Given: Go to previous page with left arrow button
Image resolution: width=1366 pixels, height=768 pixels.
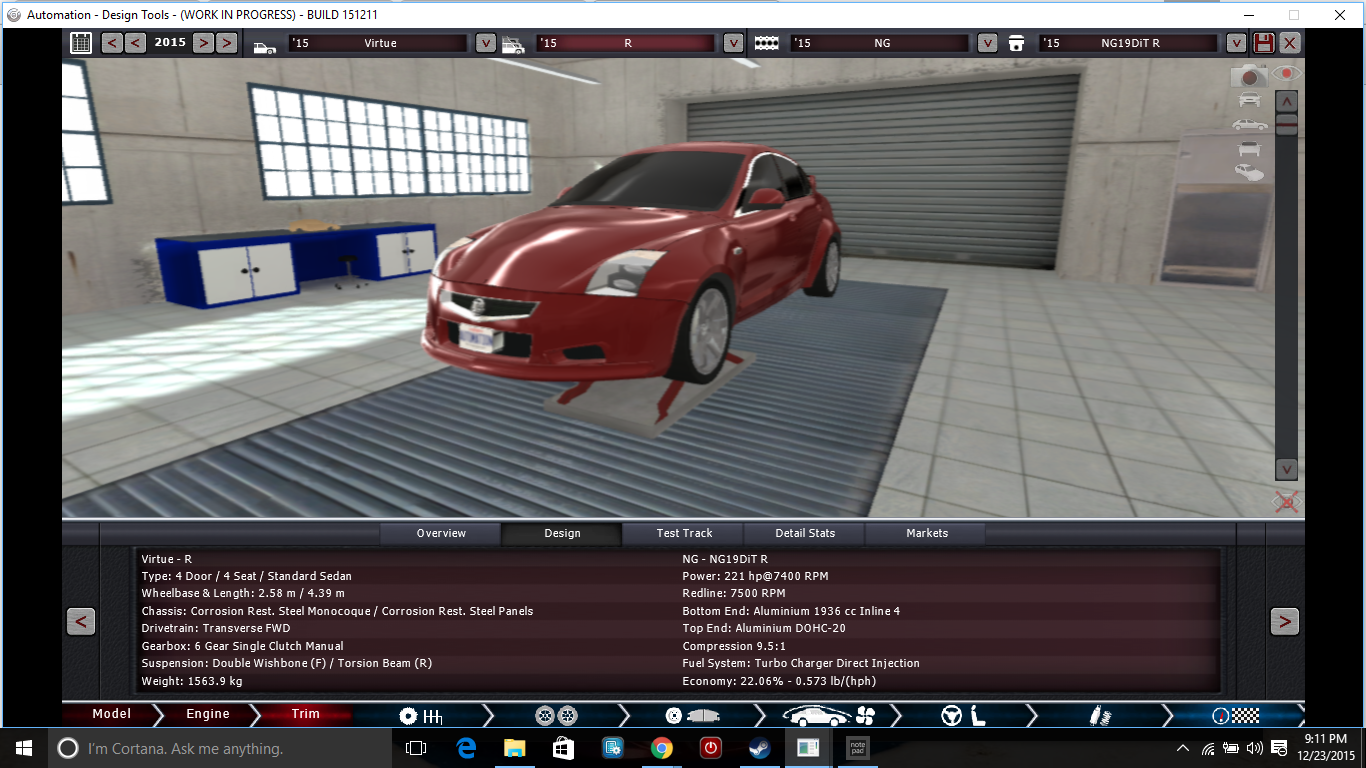Looking at the screenshot, I should [x=81, y=621].
